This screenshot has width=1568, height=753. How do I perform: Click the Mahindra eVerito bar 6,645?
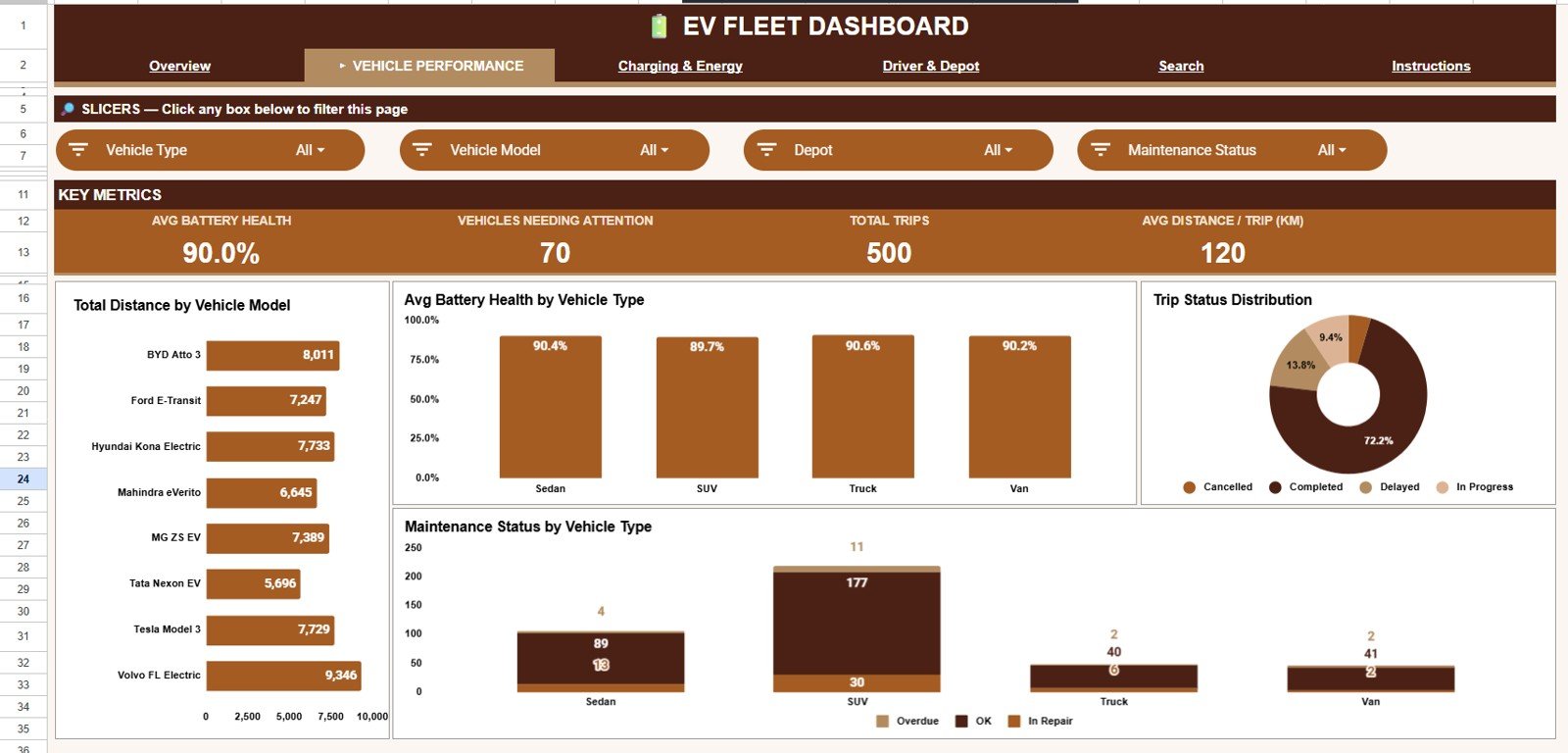tap(262, 492)
